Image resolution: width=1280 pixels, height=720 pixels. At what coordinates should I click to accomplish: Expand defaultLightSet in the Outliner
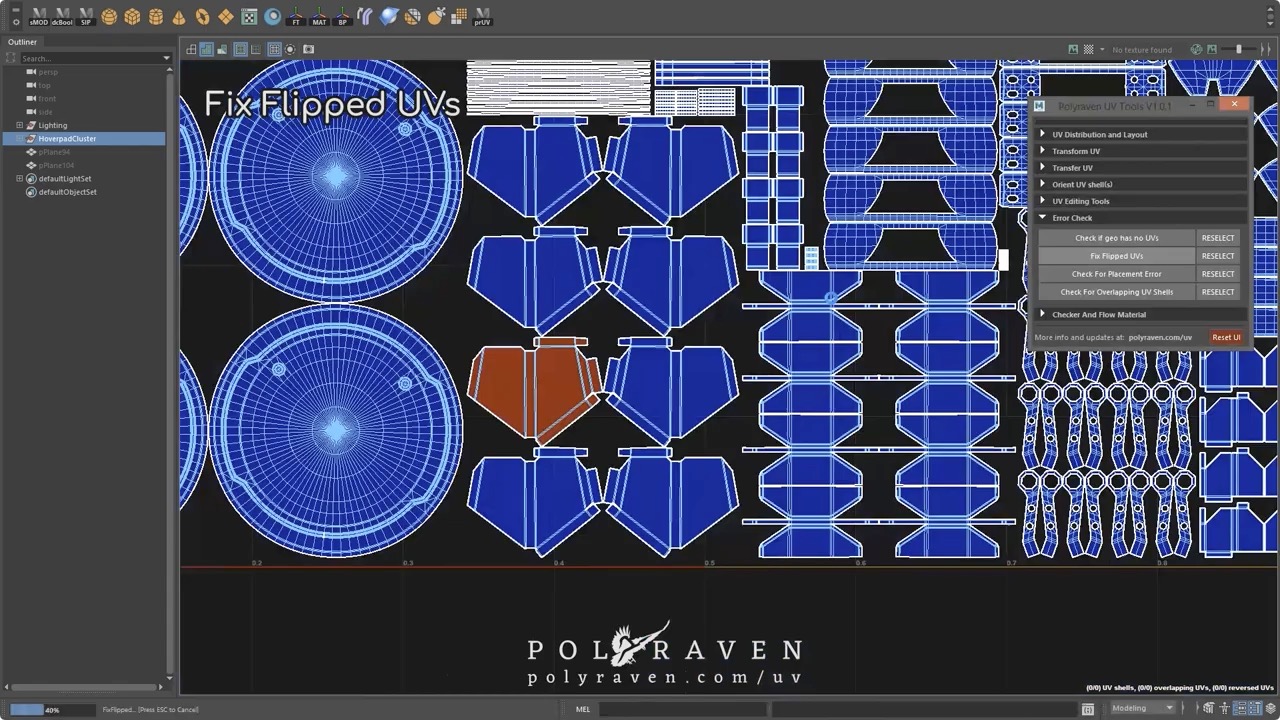(x=19, y=178)
